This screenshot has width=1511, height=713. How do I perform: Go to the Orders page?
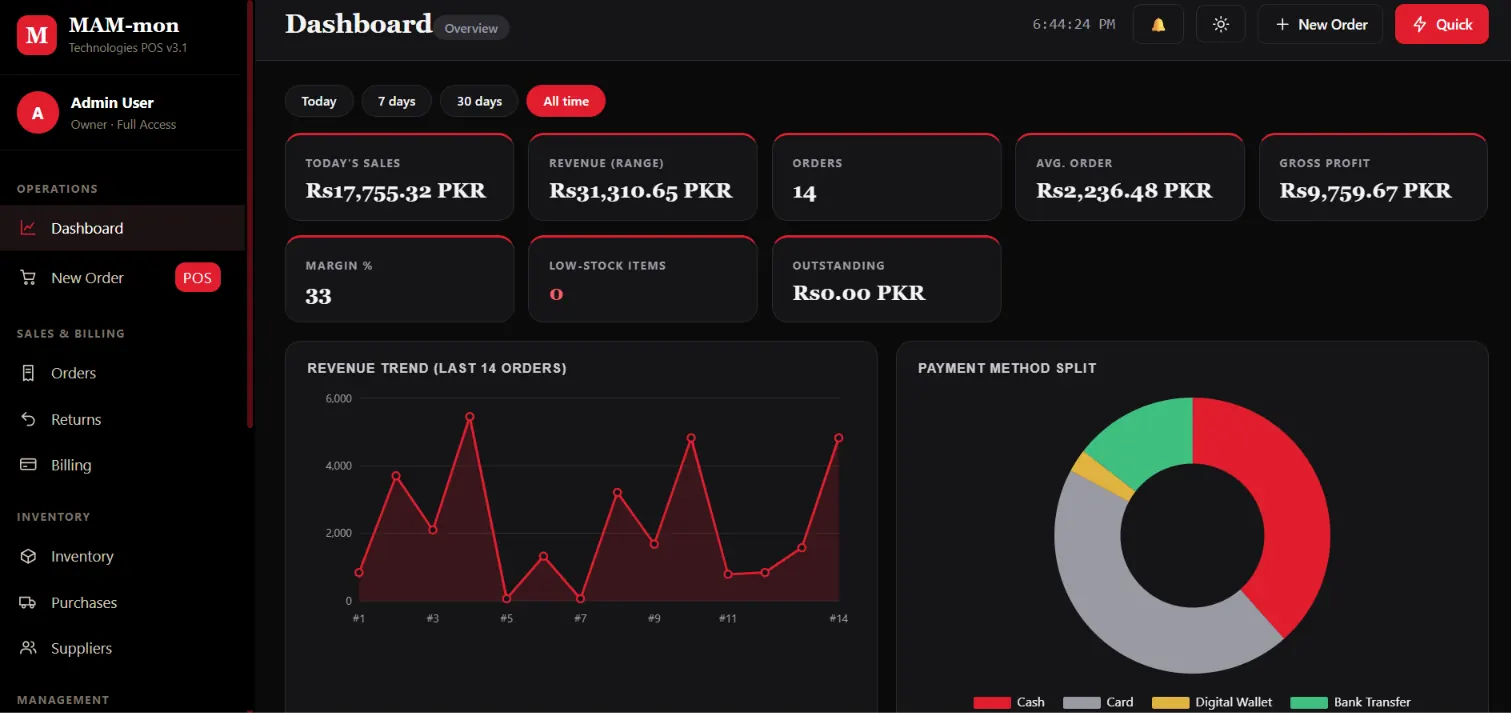click(122, 373)
